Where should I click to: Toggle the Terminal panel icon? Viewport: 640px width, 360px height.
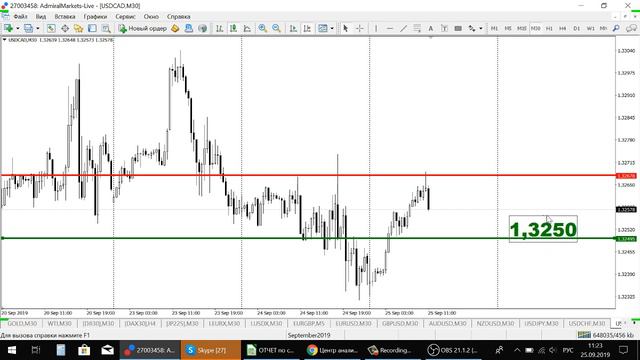(92, 28)
